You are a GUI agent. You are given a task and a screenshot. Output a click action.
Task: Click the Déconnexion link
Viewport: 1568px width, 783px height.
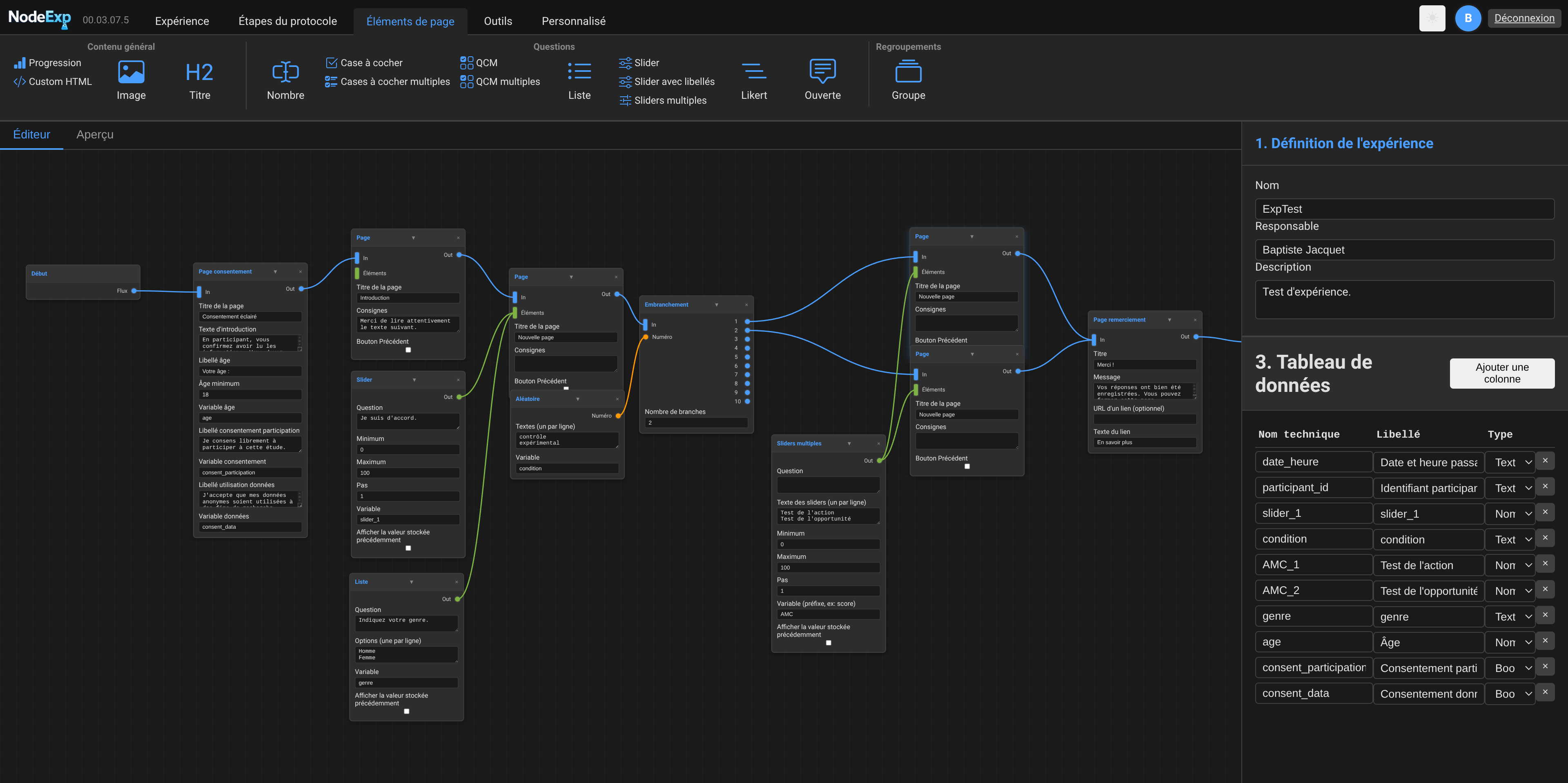(x=1523, y=18)
